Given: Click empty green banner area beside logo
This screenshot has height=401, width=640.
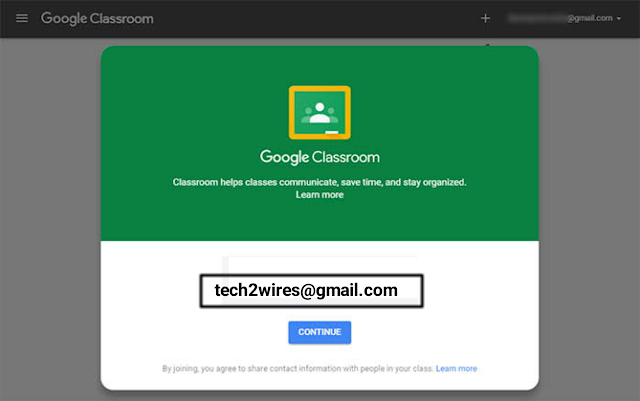Looking at the screenshot, I should 196,112.
